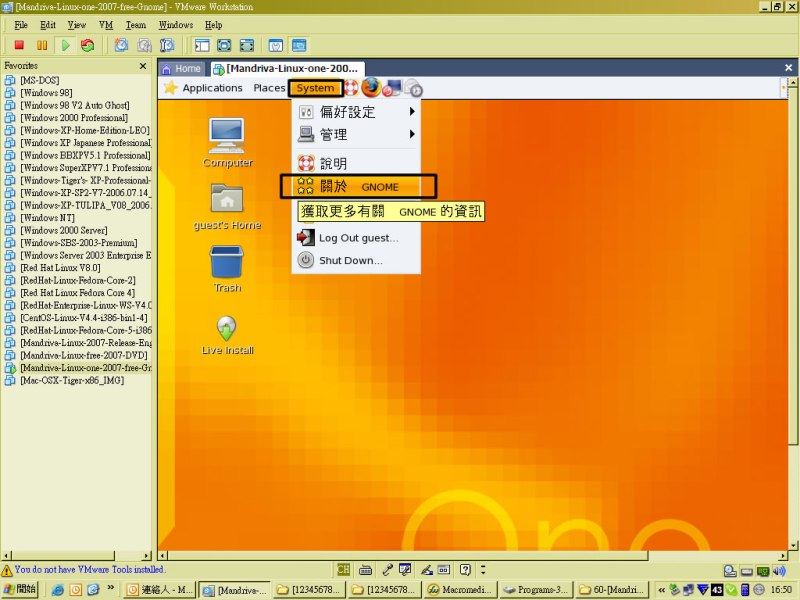Expand hidden tray icons chevron

662,590
